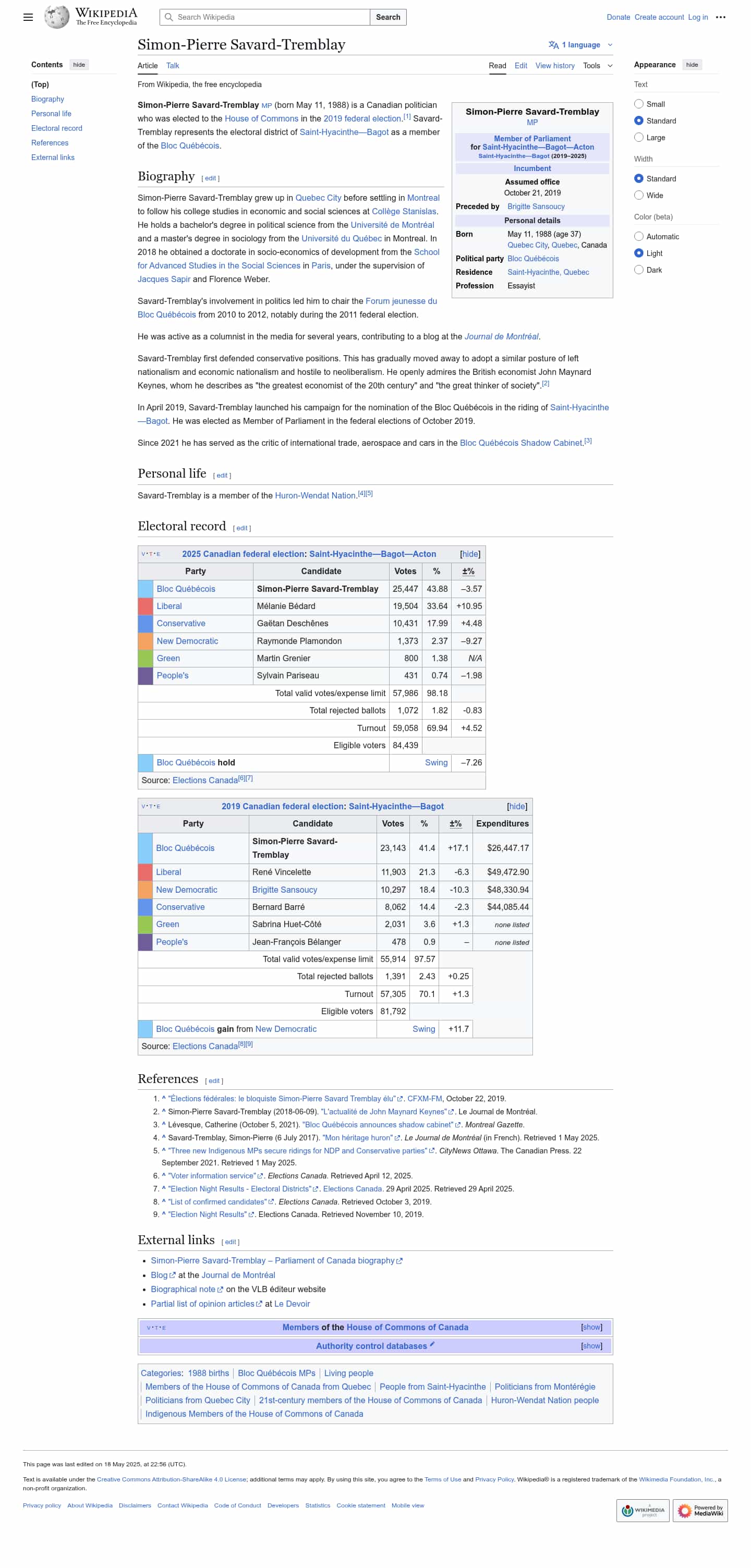Open the Saint-Hyacinthe, Quebec residence link
This screenshot has height=1568, width=751.
(x=548, y=273)
